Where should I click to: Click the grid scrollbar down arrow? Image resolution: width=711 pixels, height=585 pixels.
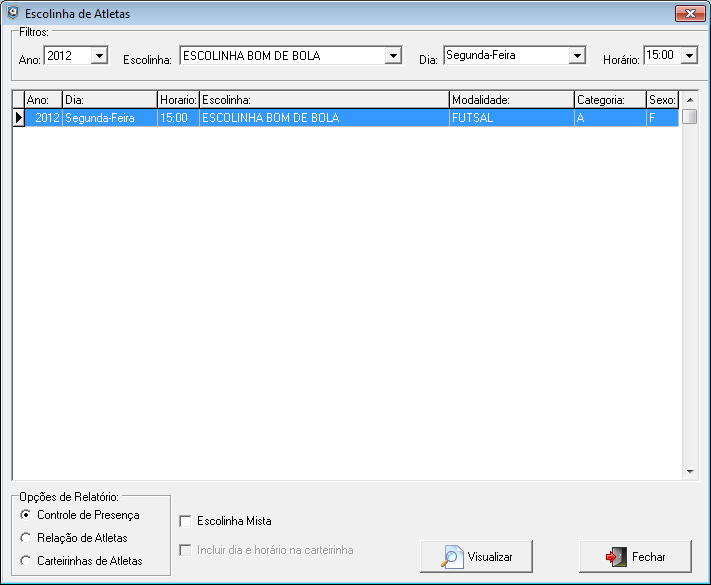690,472
